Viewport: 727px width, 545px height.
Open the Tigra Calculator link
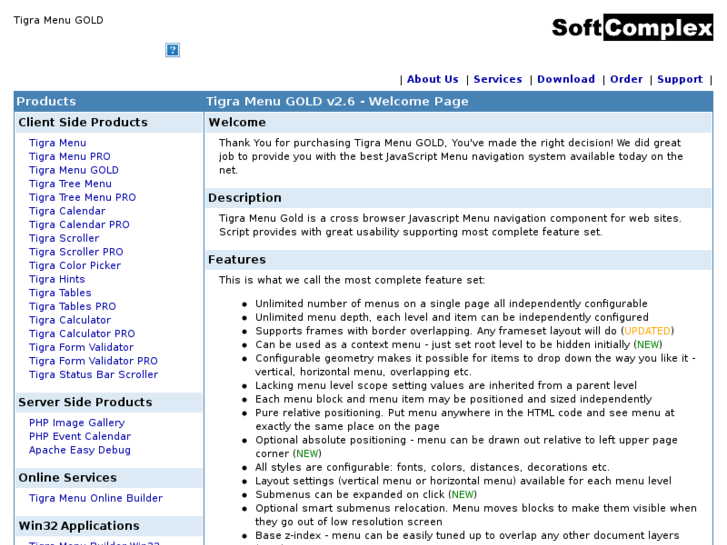(70, 320)
